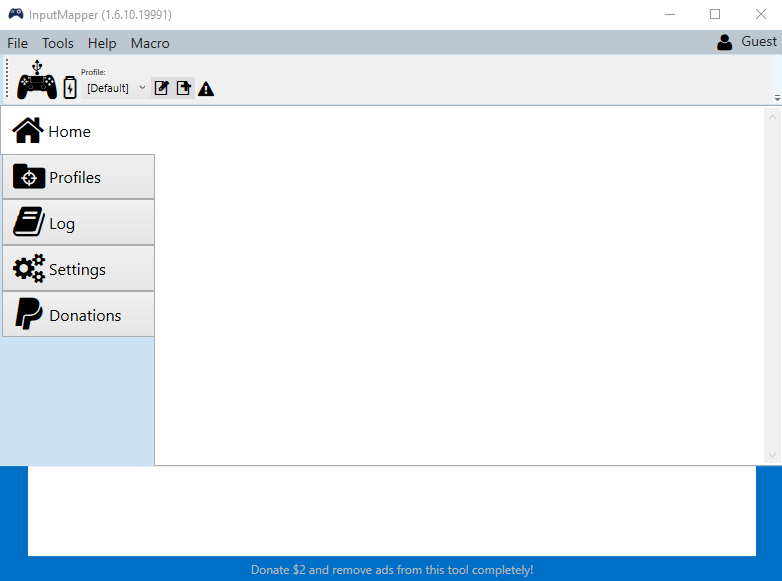Click the toolbar overflow arrow
The height and width of the screenshot is (581, 782).
pyautogui.click(x=777, y=98)
